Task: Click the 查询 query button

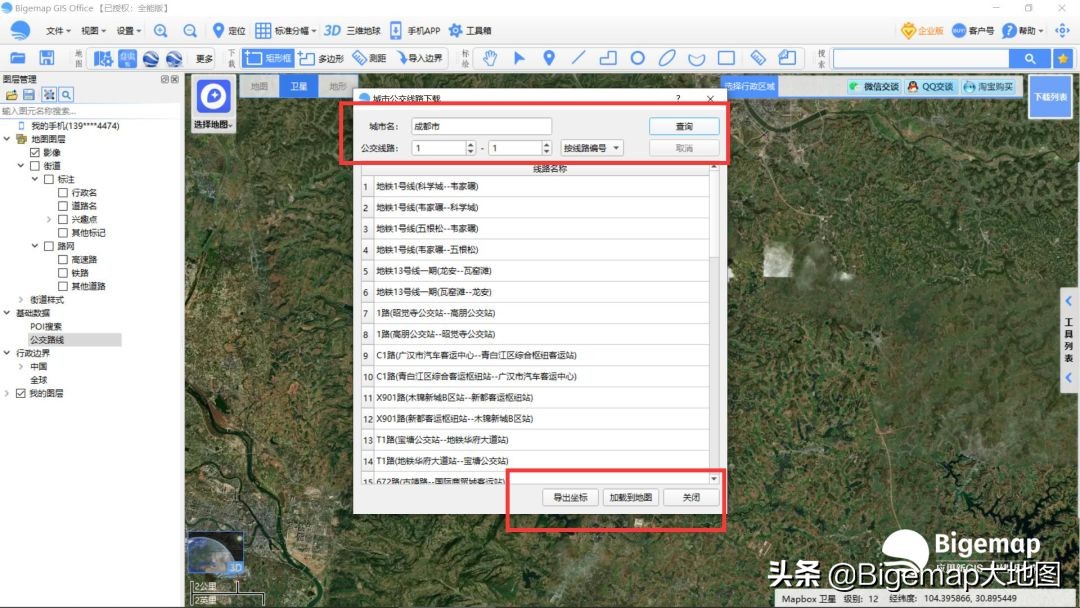Action: pos(684,125)
